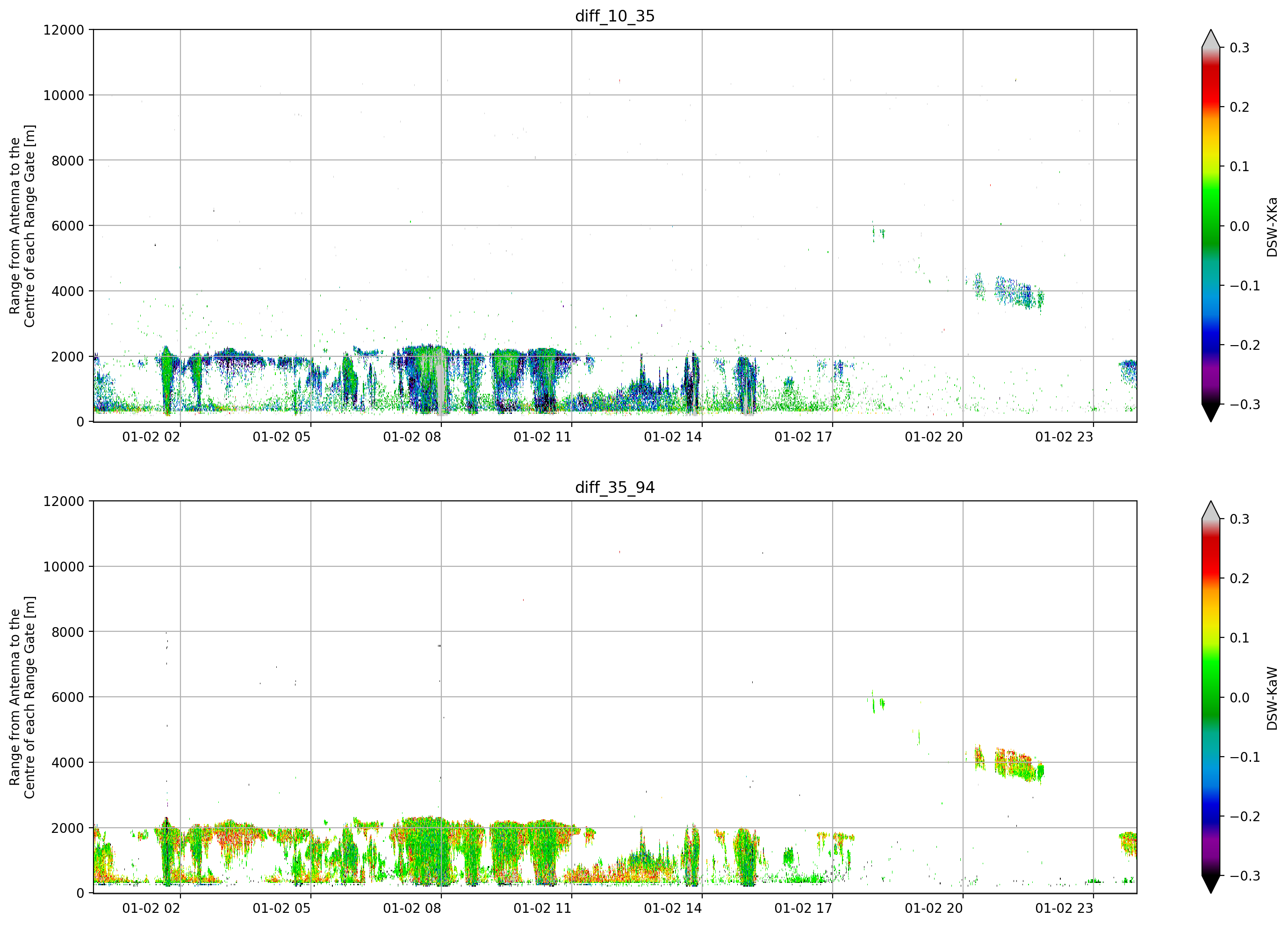Click '01-02 17' x-tick under diff_10_35 plot
The height and width of the screenshot is (925, 1288).
(804, 437)
